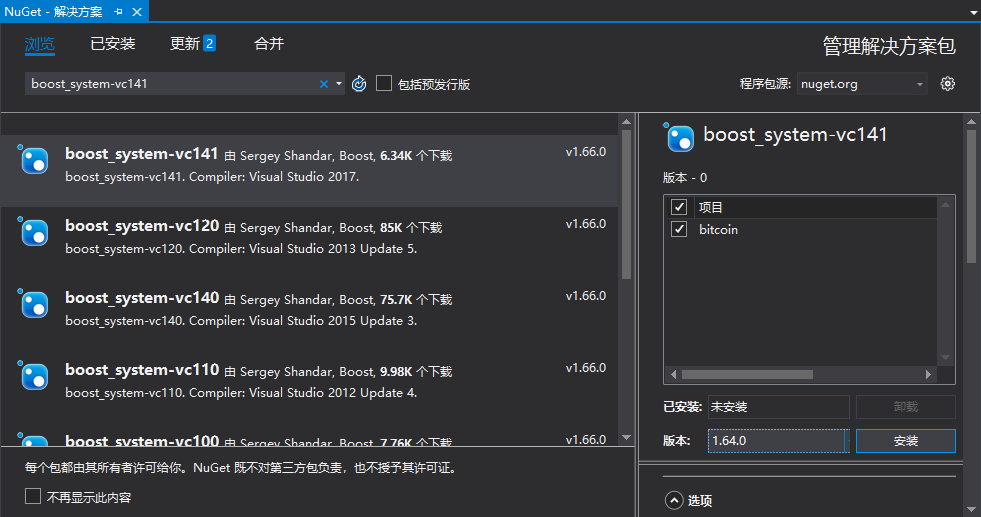Uncheck the 项目 select-all checkbox

(x=679, y=207)
